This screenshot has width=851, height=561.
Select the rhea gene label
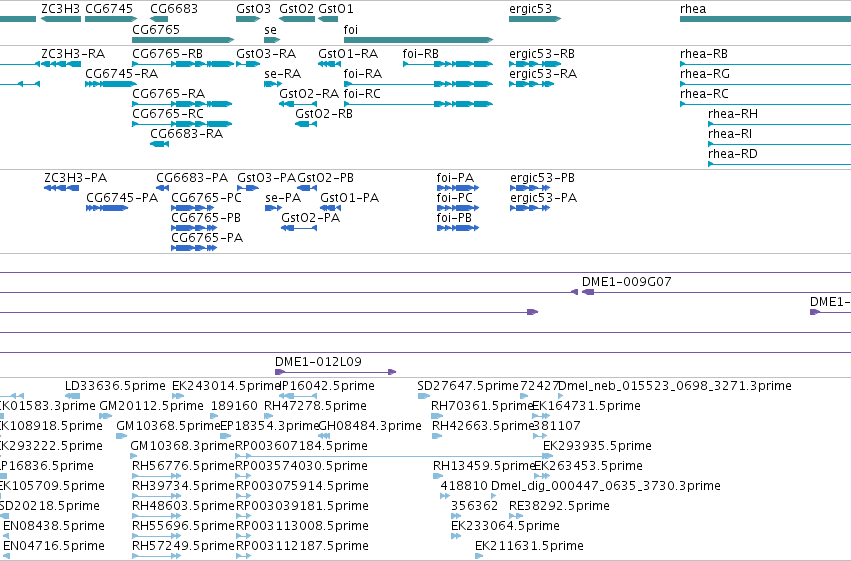(693, 9)
